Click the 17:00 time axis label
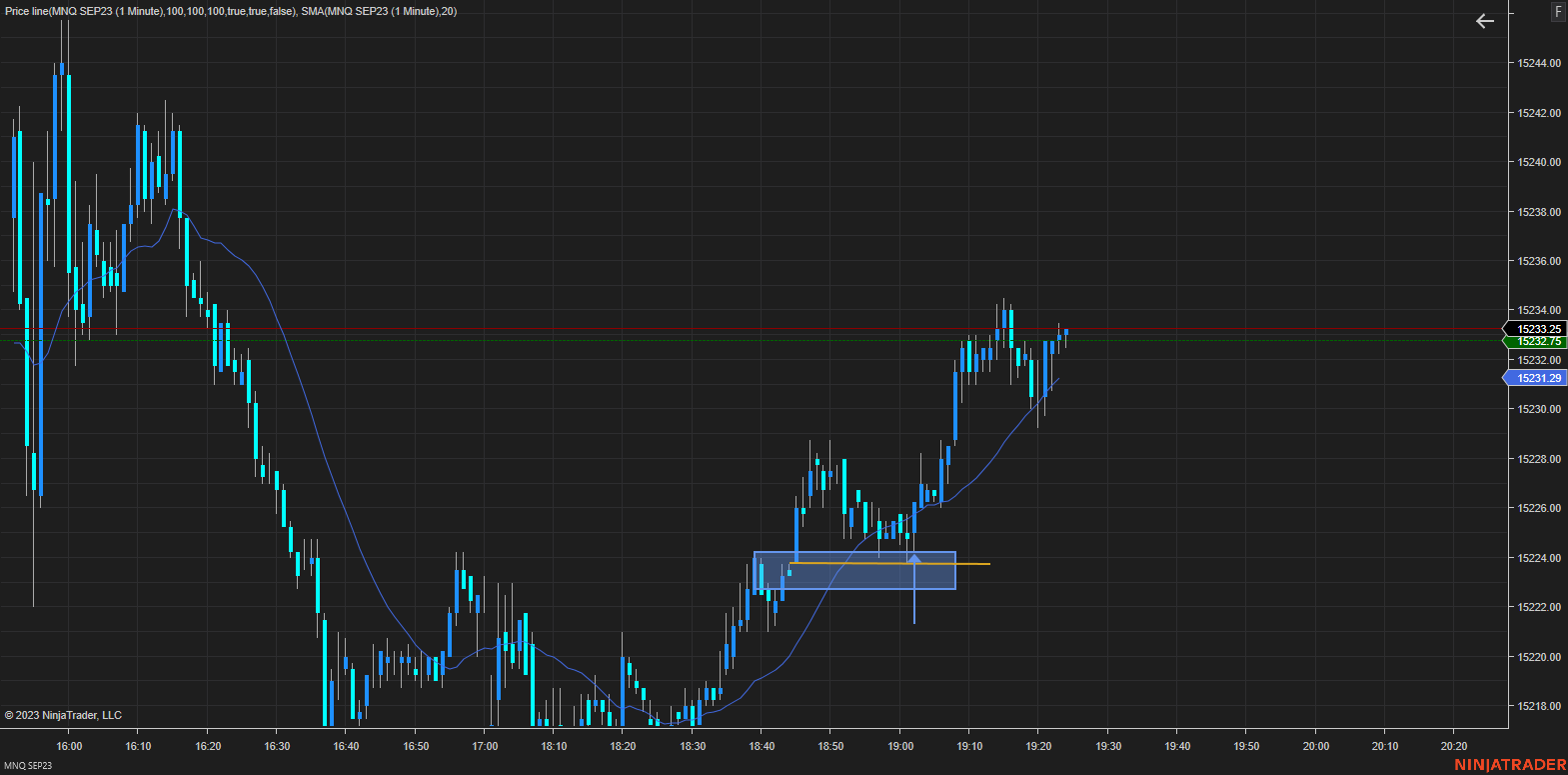 tap(485, 746)
